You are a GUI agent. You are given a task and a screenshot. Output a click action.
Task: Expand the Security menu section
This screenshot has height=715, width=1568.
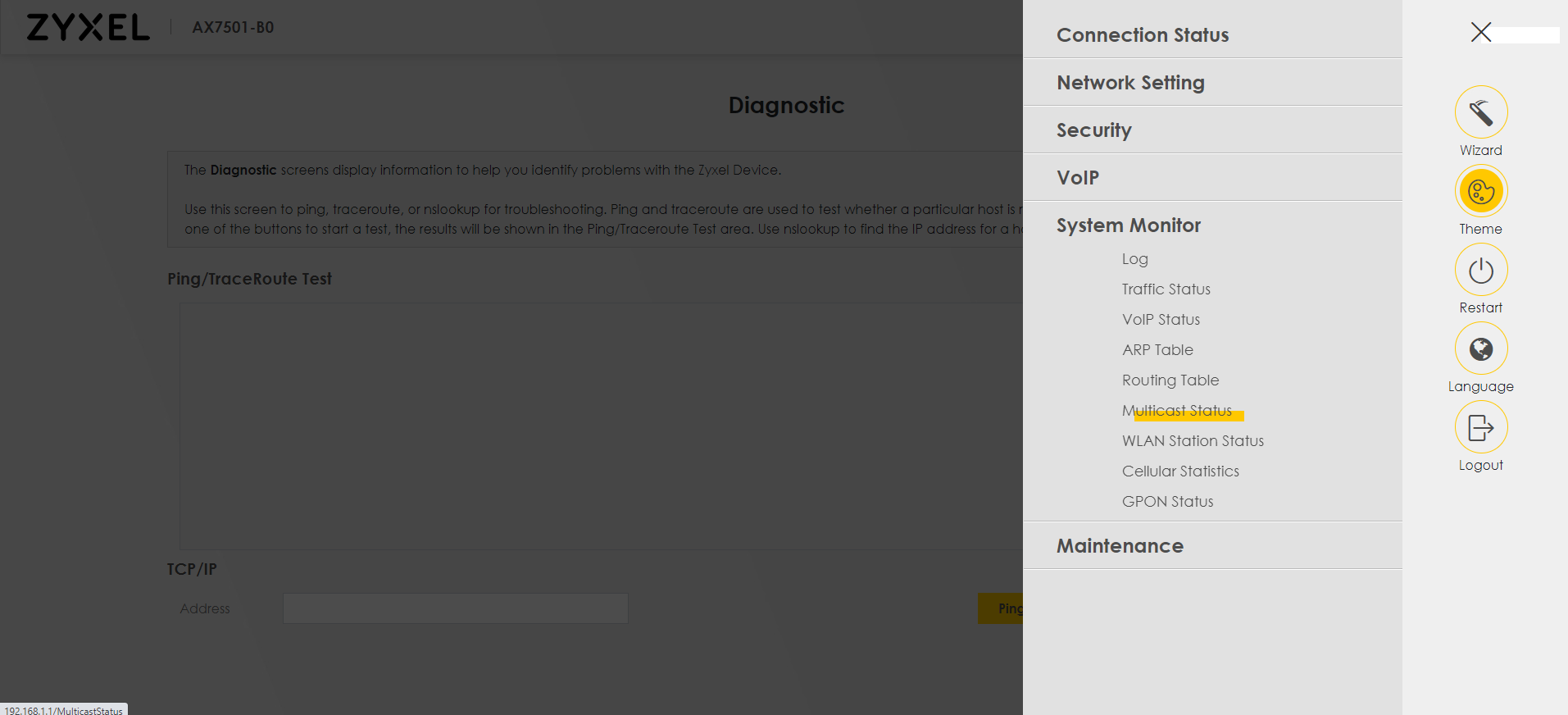[x=1093, y=130]
